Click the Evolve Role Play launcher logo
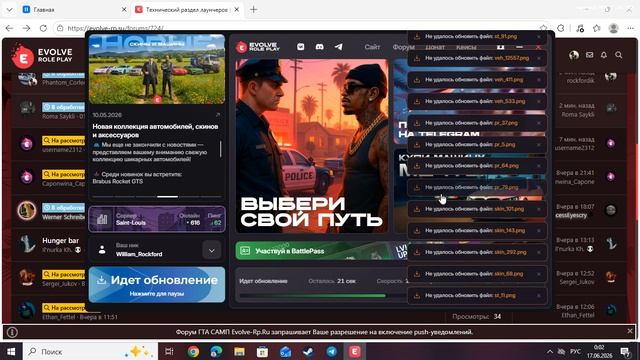This screenshot has height=360, width=640. point(258,47)
